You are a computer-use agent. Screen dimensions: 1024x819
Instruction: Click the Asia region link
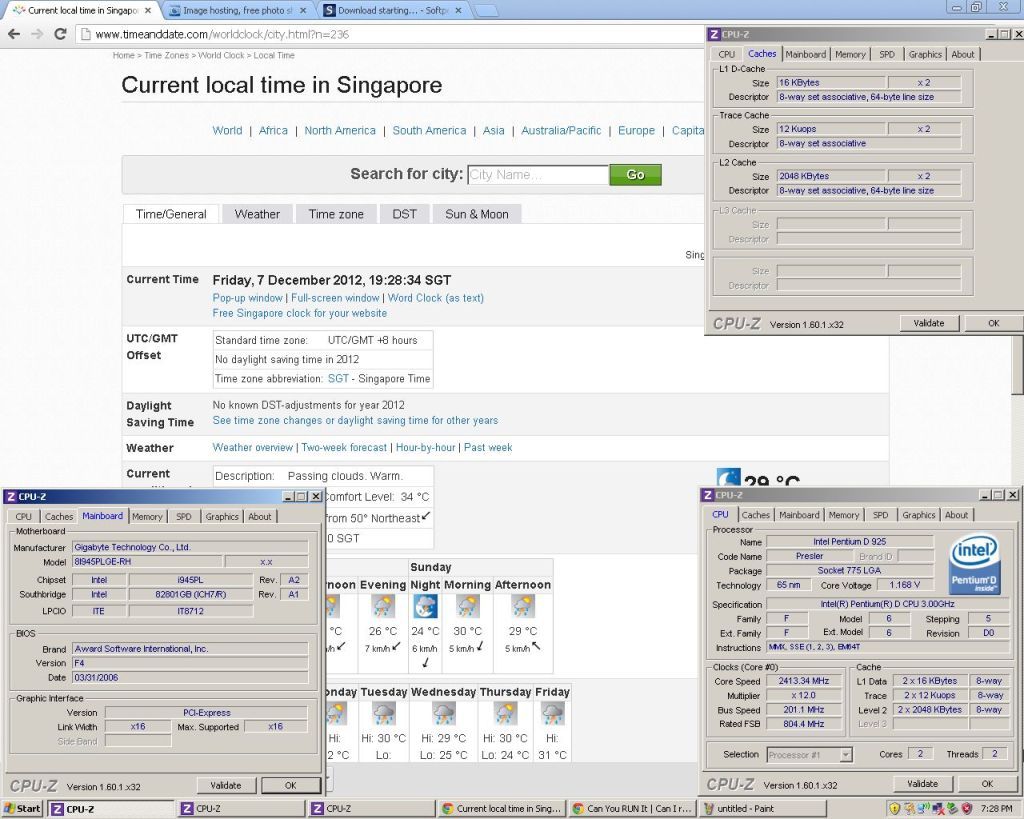tap(494, 131)
